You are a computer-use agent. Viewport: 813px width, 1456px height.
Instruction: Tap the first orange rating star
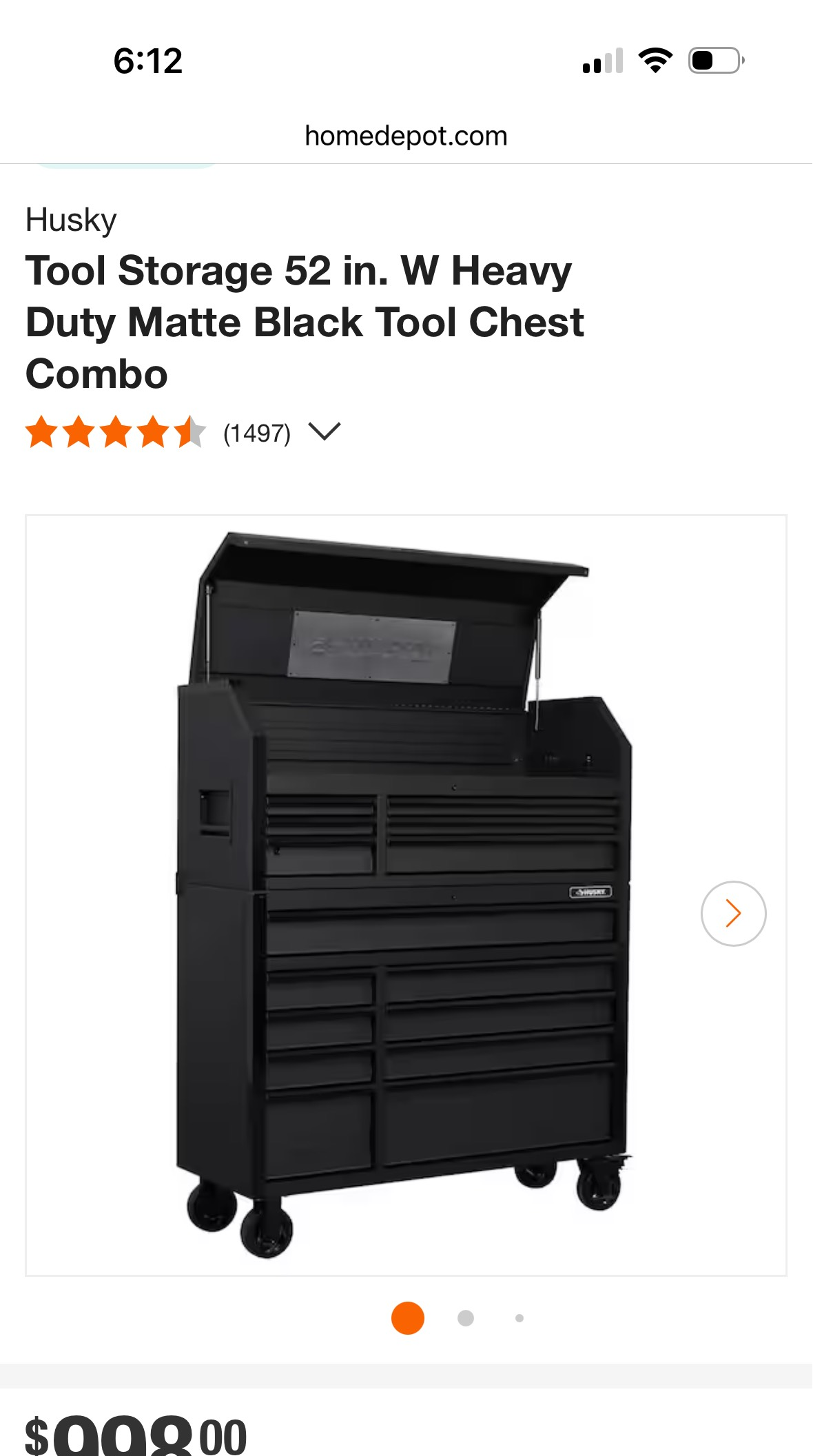41,432
